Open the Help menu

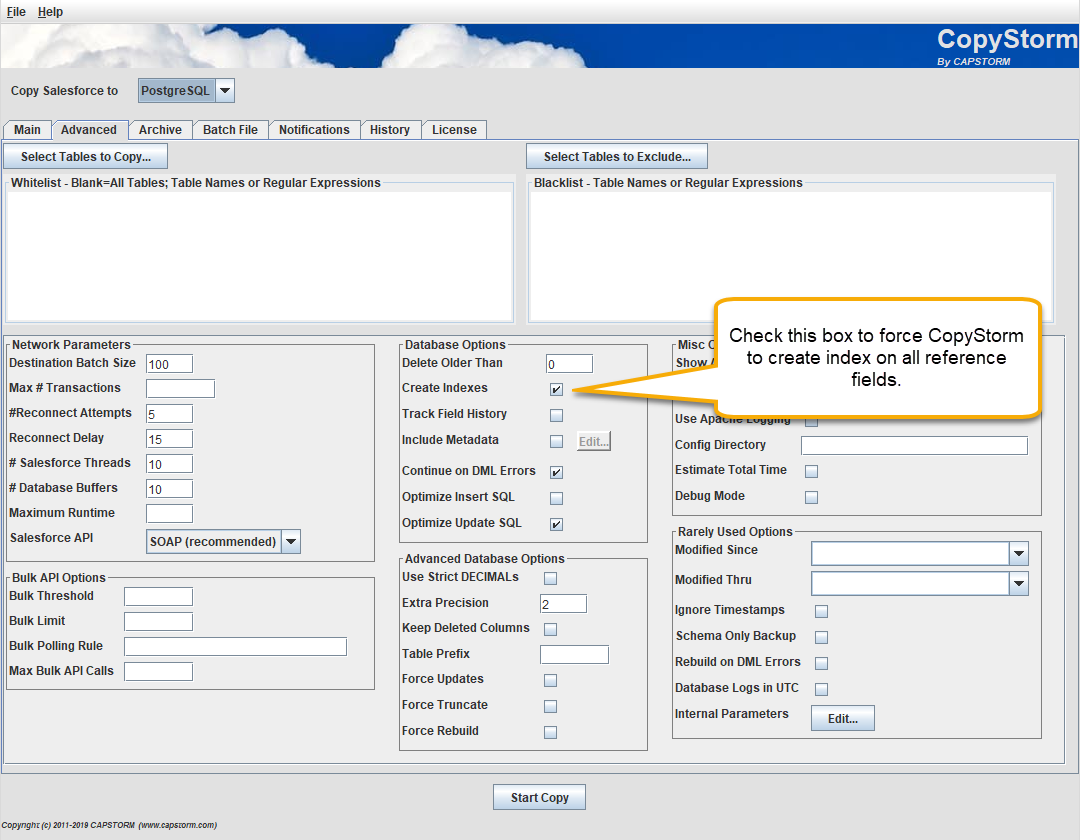click(50, 12)
